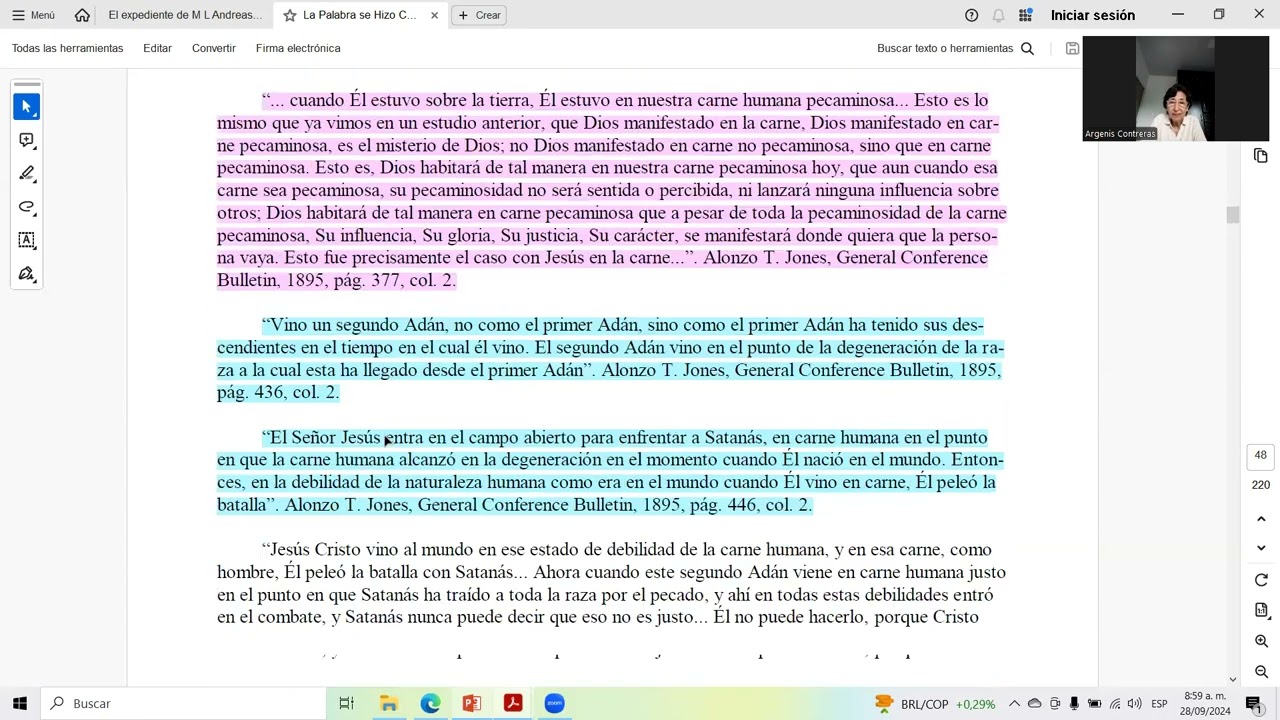Image resolution: width=1280 pixels, height=720 pixels.
Task: Open the notifications bell
Action: [998, 15]
